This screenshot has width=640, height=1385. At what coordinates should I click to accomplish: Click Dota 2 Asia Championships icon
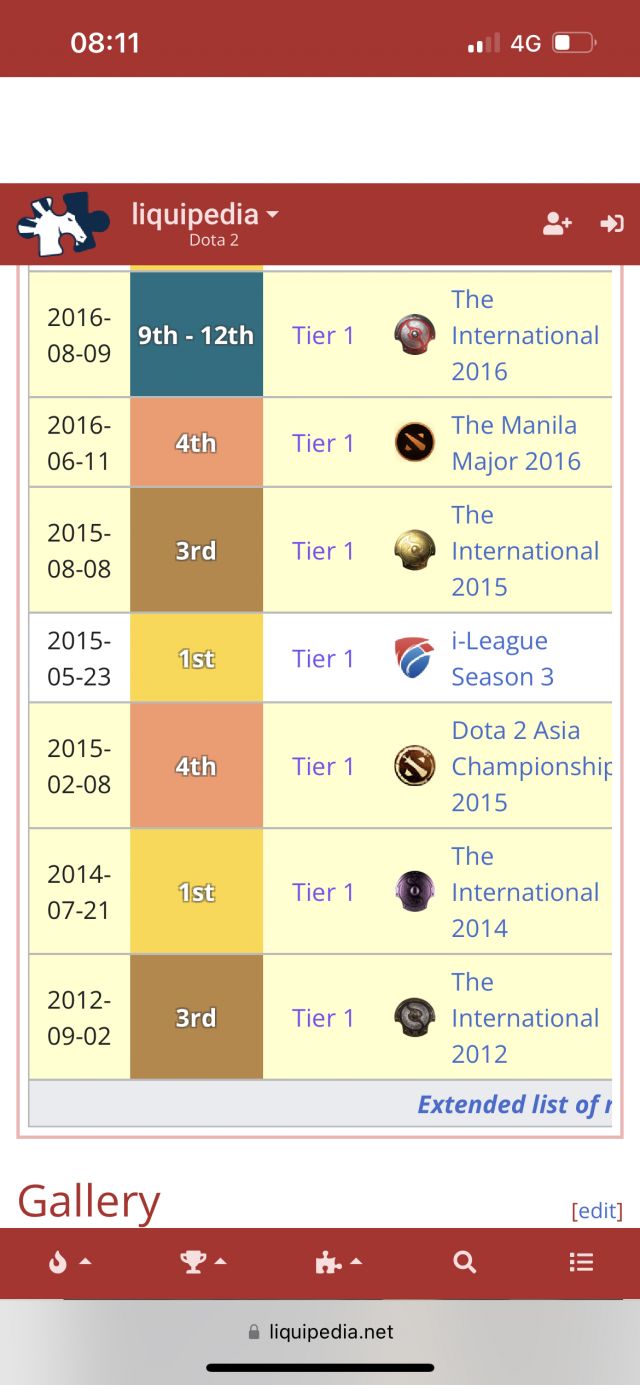click(x=414, y=766)
